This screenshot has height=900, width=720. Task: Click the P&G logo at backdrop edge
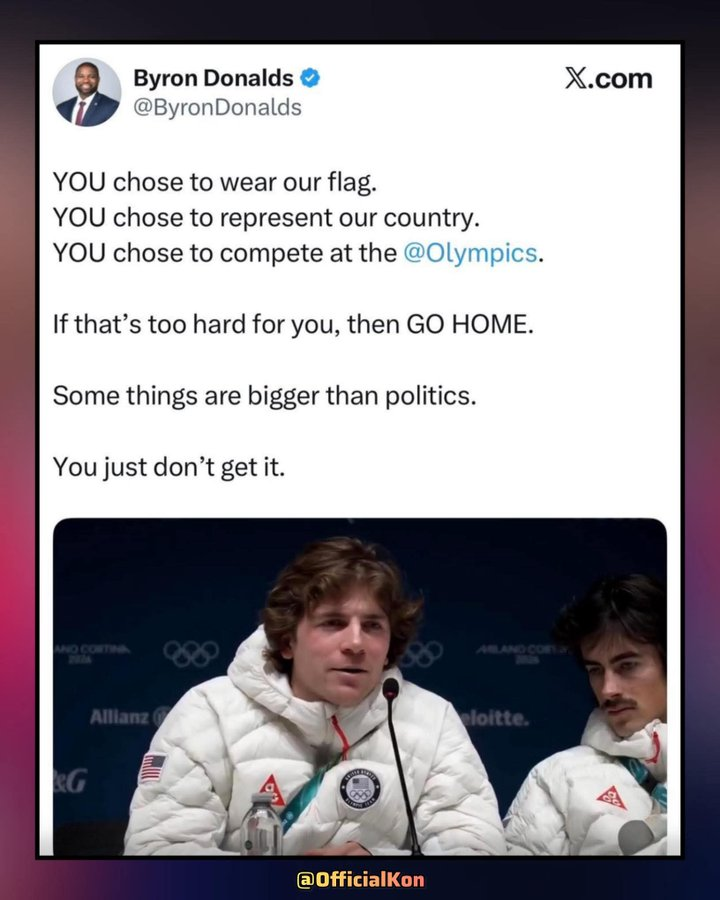tap(69, 782)
